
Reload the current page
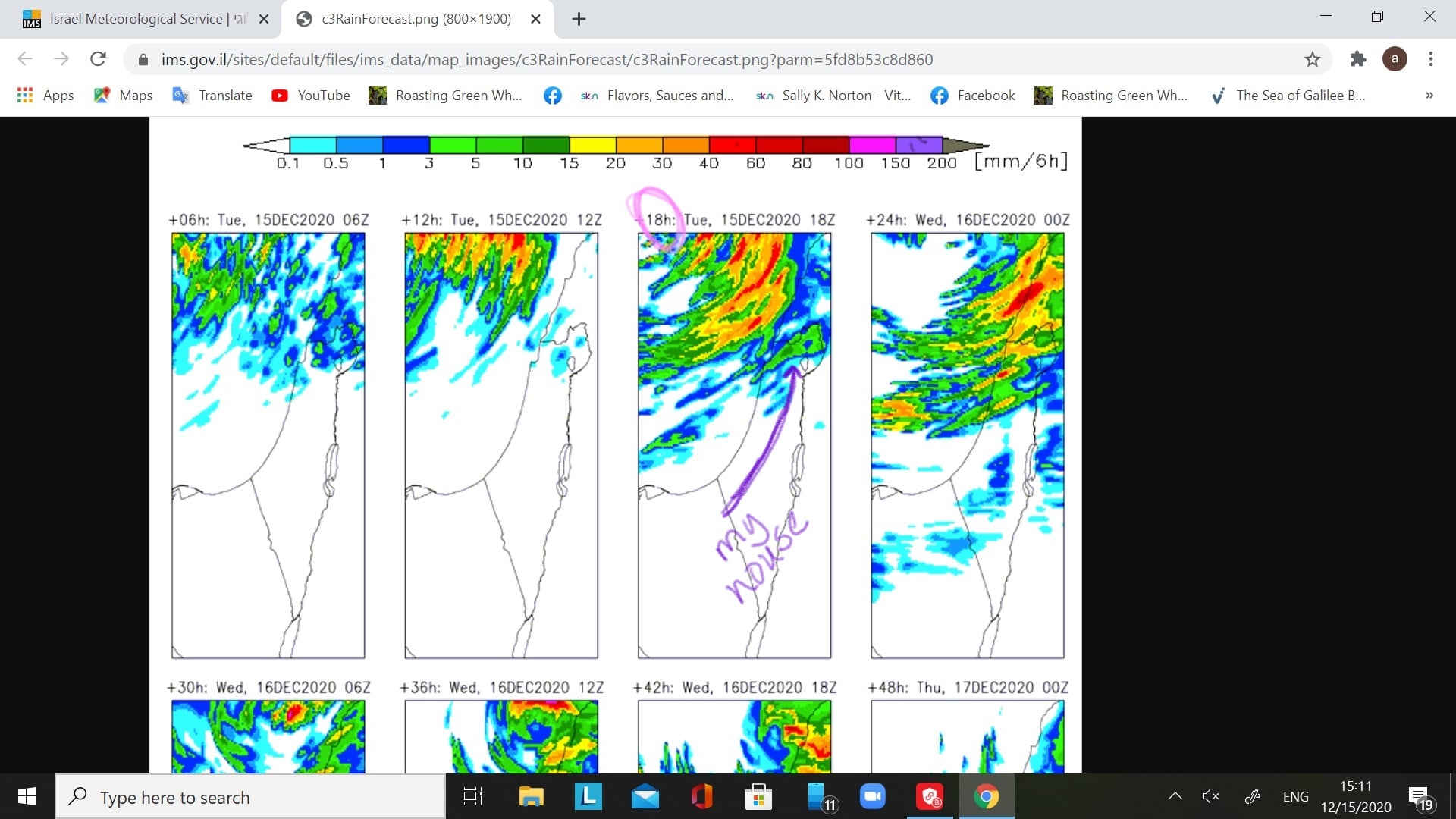pyautogui.click(x=98, y=59)
